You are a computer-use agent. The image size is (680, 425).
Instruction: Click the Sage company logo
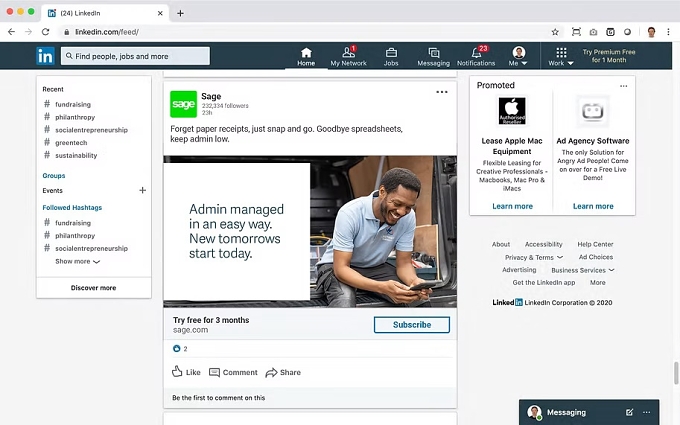[x=183, y=104]
